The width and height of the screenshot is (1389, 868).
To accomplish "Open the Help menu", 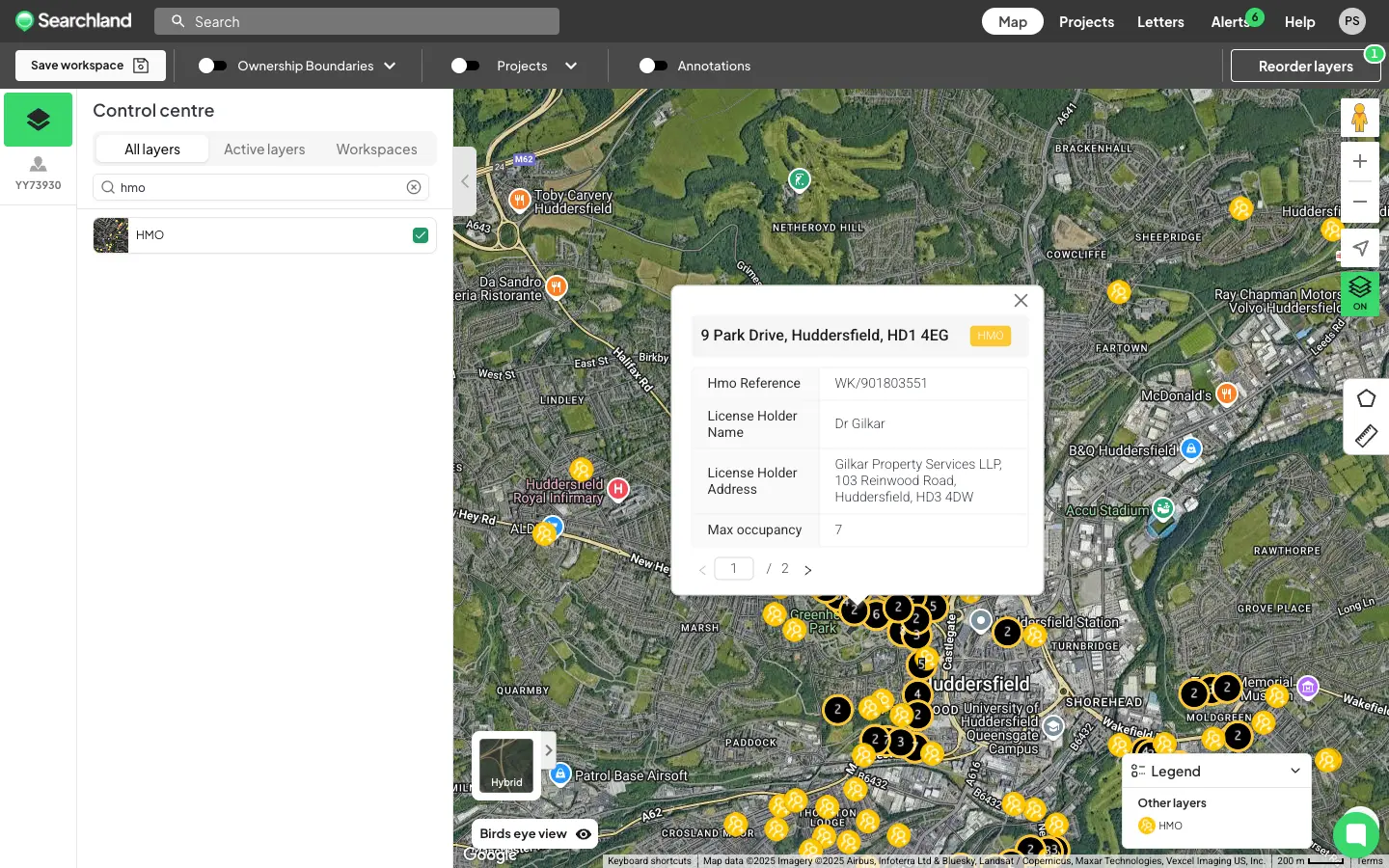I will [1299, 21].
